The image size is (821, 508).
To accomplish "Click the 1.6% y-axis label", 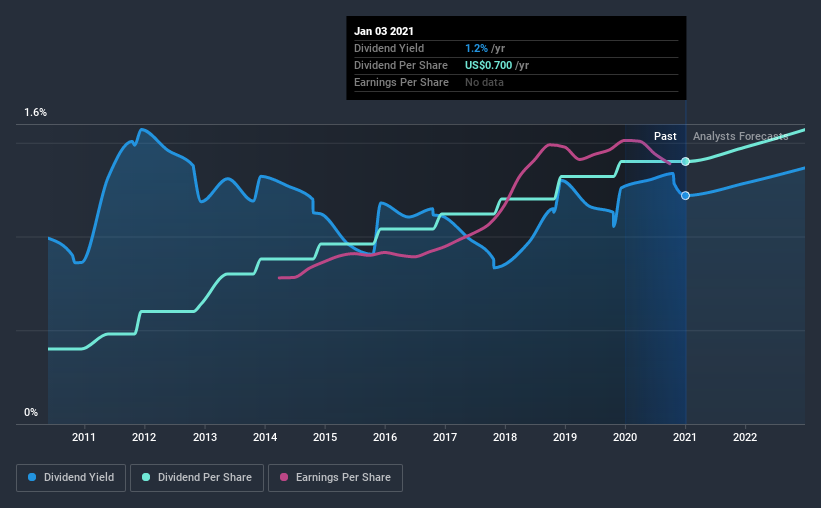I will [x=36, y=113].
